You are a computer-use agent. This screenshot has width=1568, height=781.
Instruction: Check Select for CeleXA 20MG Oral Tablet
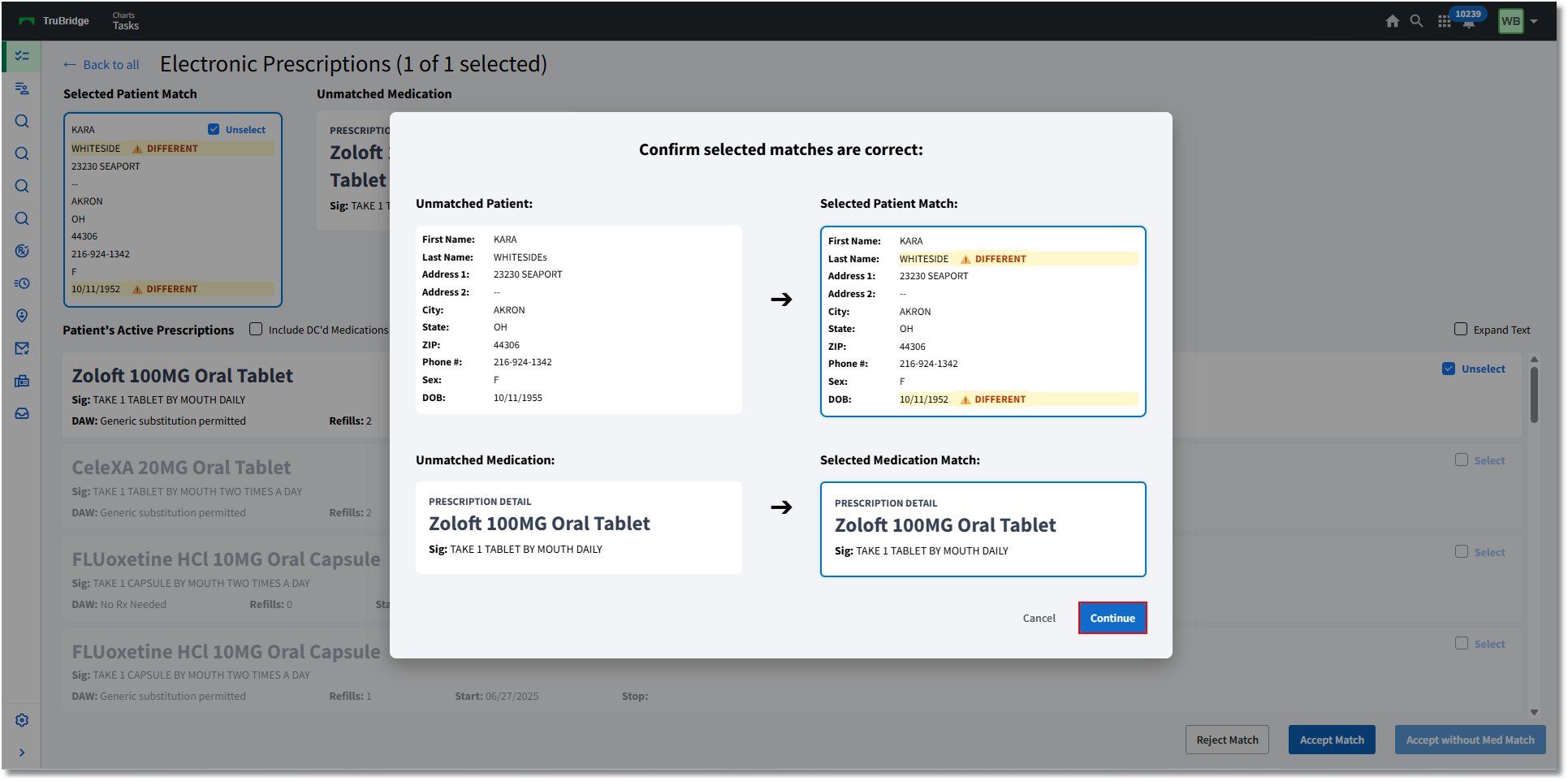click(1462, 460)
